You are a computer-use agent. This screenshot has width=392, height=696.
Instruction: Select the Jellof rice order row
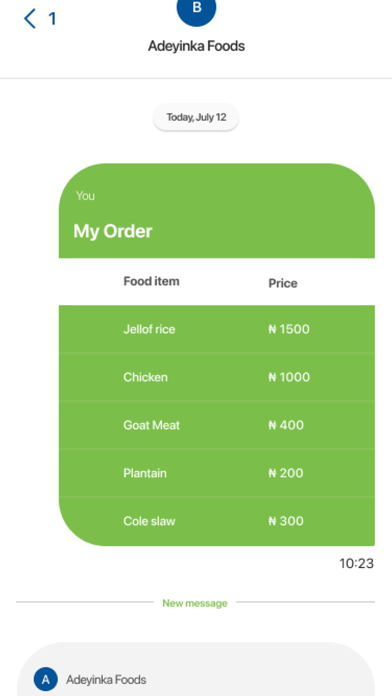(217, 329)
